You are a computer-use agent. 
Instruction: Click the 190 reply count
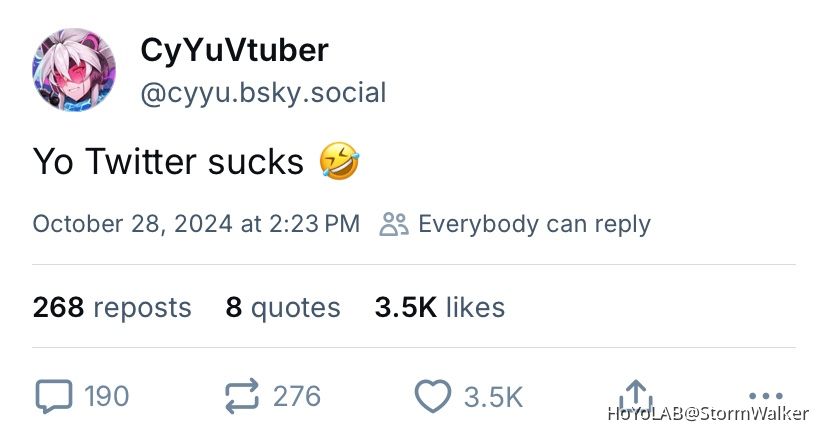tap(107, 397)
